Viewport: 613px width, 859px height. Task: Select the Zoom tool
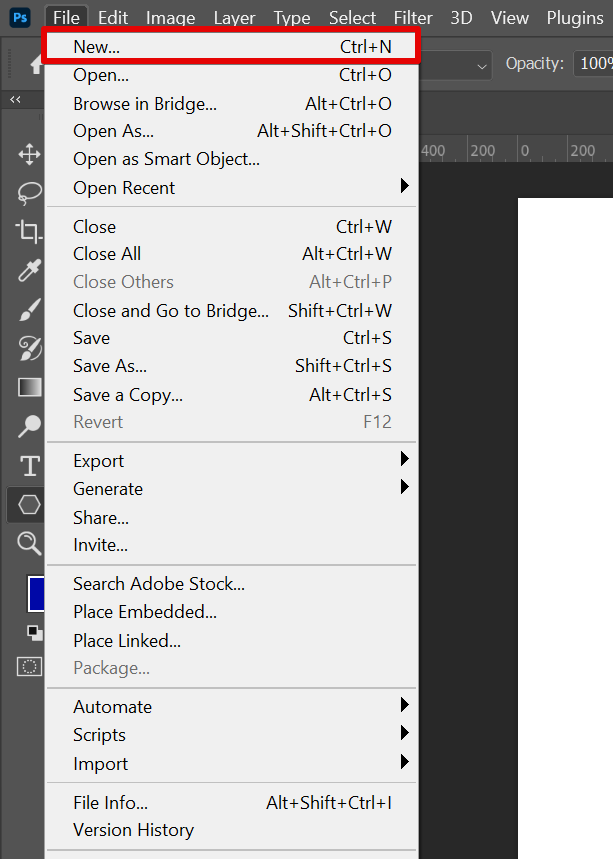click(x=29, y=543)
